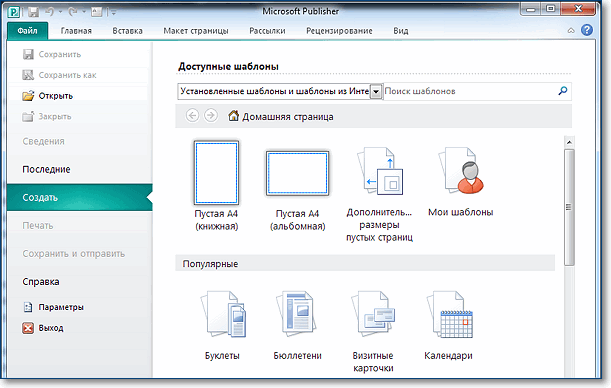Image resolution: width=611 pixels, height=388 pixels.
Task: Choose Сохранить in the backstage menu
Action: click(52, 54)
